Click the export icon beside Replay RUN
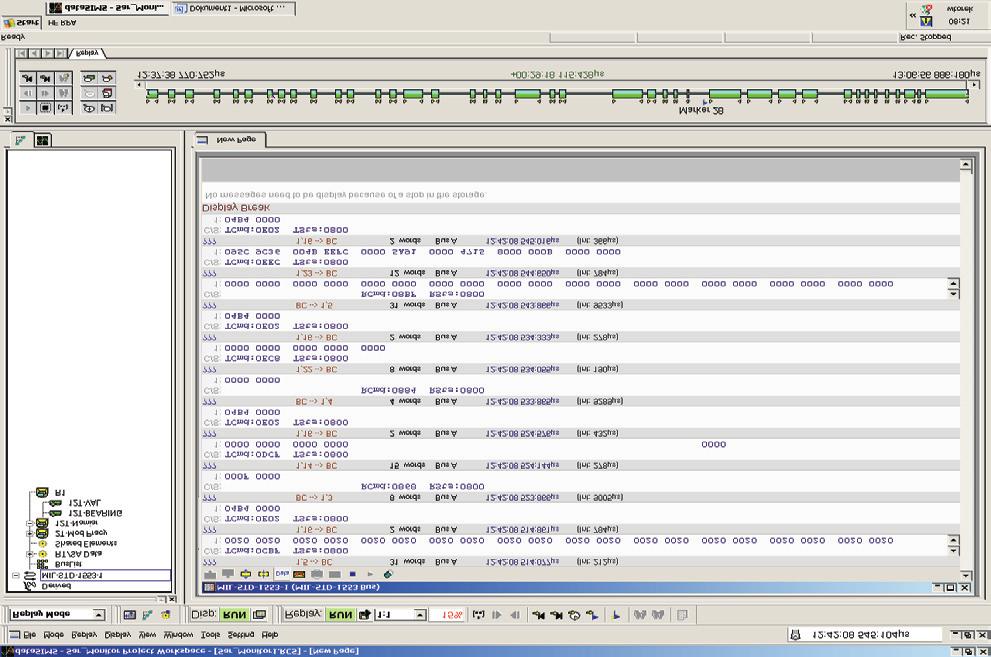The height and width of the screenshot is (657, 991). click(365, 615)
